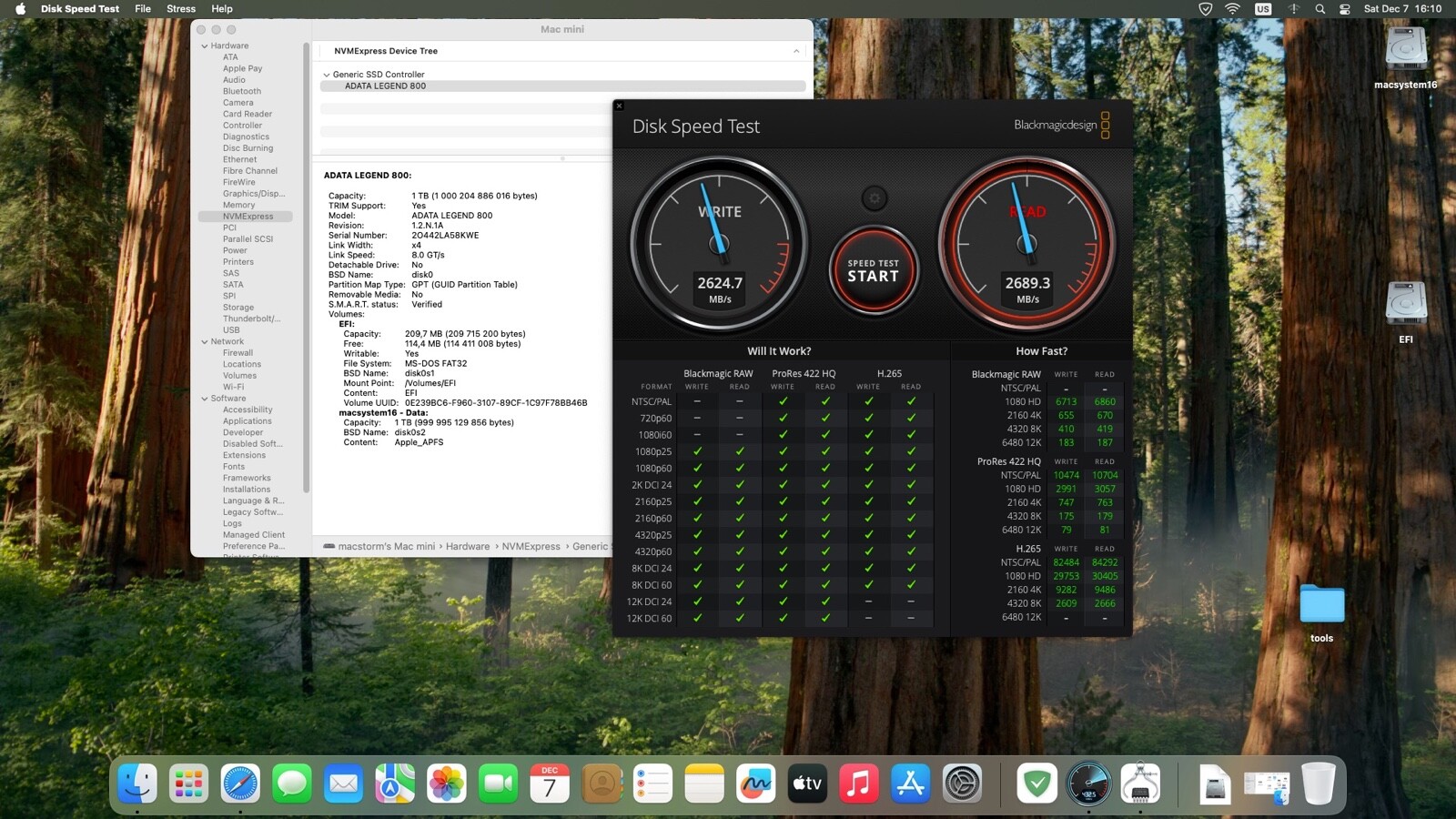Open AdGuard from the Dock
The image size is (1456, 819).
pyautogui.click(x=1036, y=783)
